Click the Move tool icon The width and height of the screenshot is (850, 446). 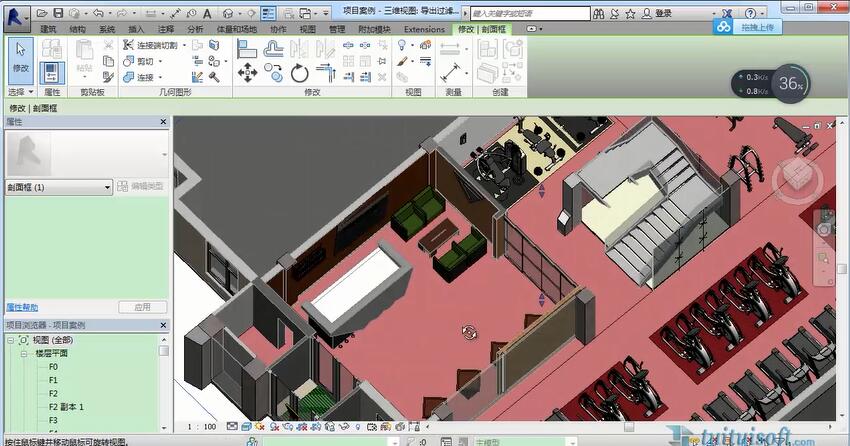pos(247,73)
